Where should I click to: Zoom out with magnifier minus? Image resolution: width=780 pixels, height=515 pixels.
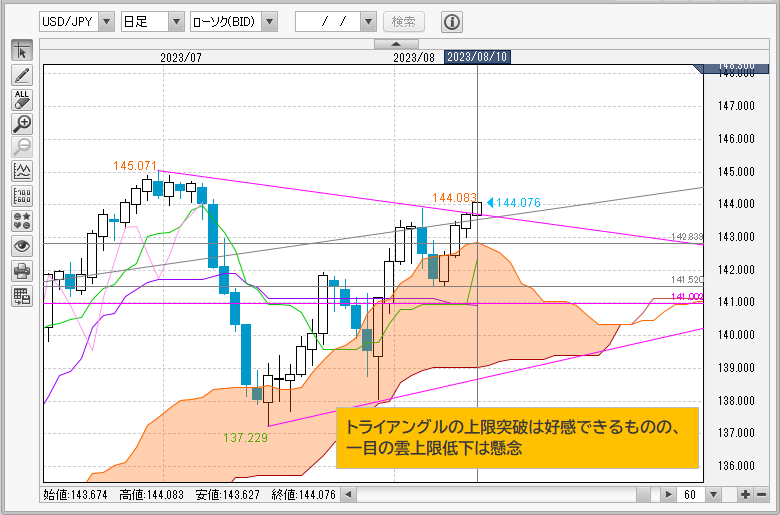click(x=22, y=148)
